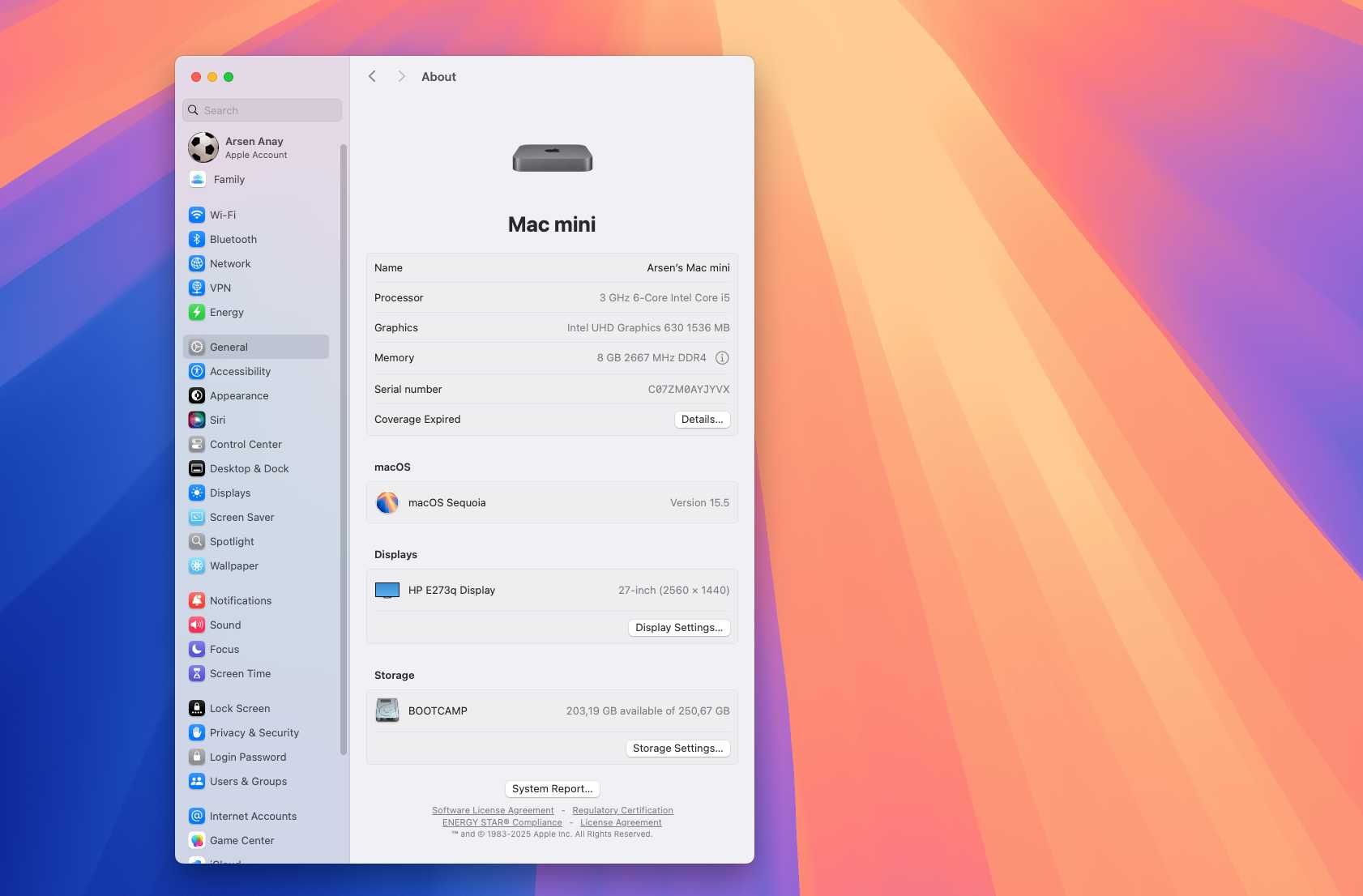The image size is (1363, 896).
Task: Click the 3 GHz 6-Core Intel Core i5 value
Action: (664, 297)
